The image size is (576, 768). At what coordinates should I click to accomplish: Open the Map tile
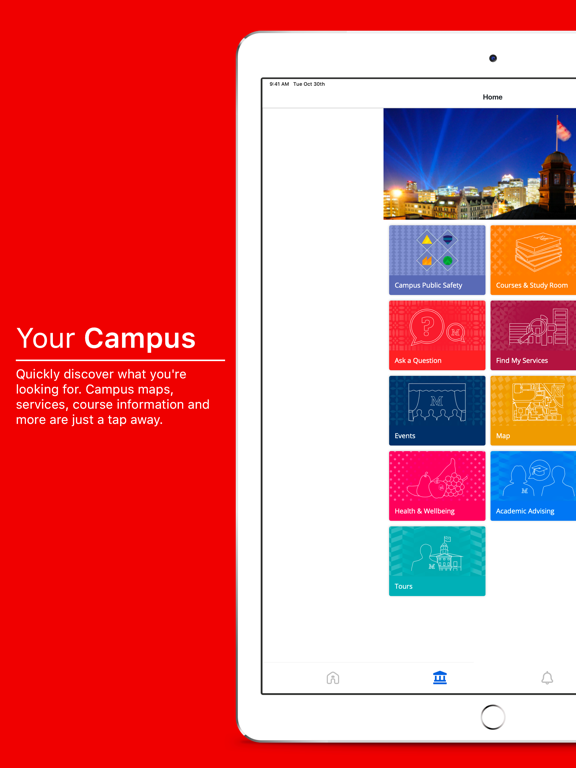[533, 410]
